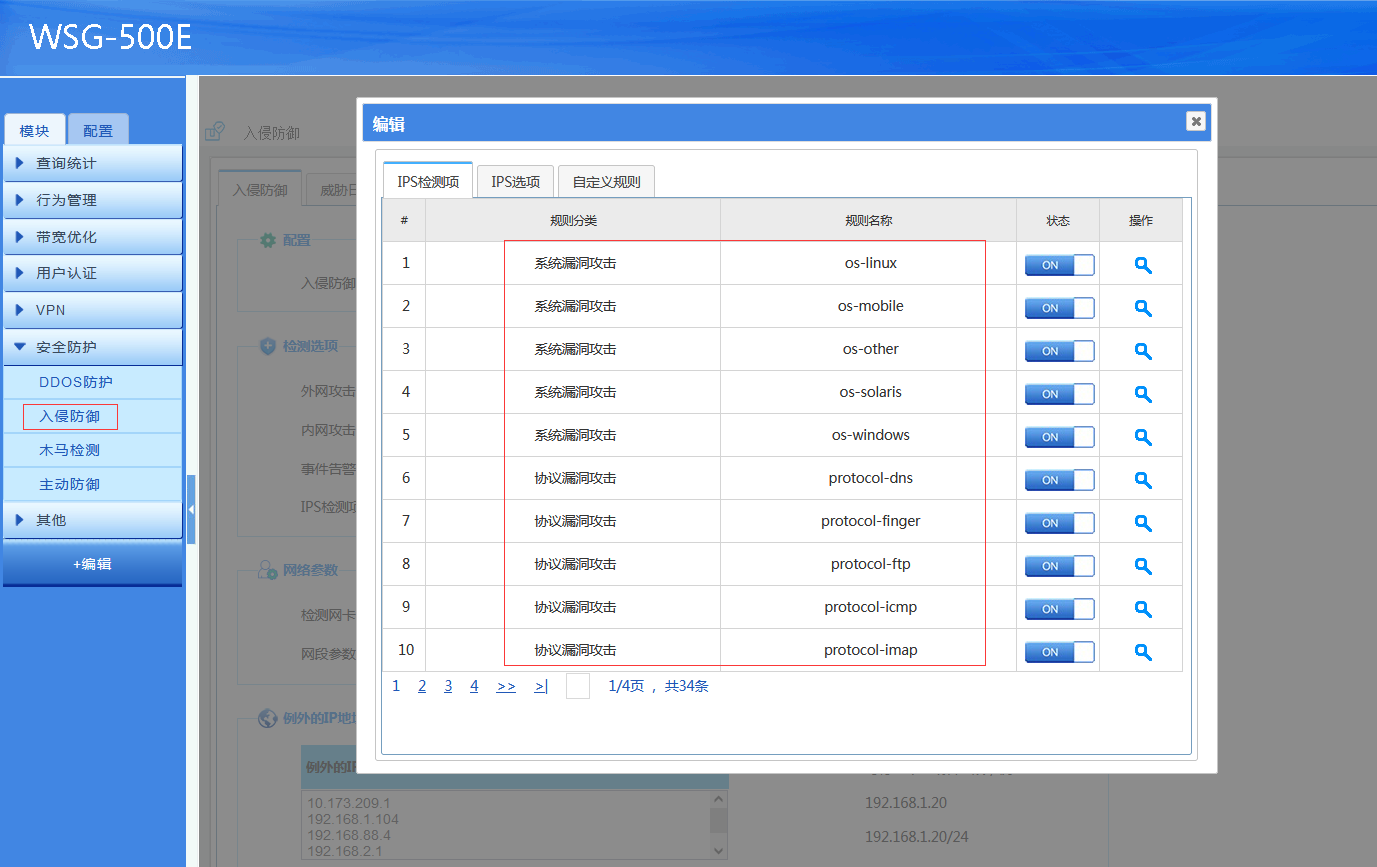Click the search icon beside protocol-ftp
1377x867 pixels.
[1143, 566]
